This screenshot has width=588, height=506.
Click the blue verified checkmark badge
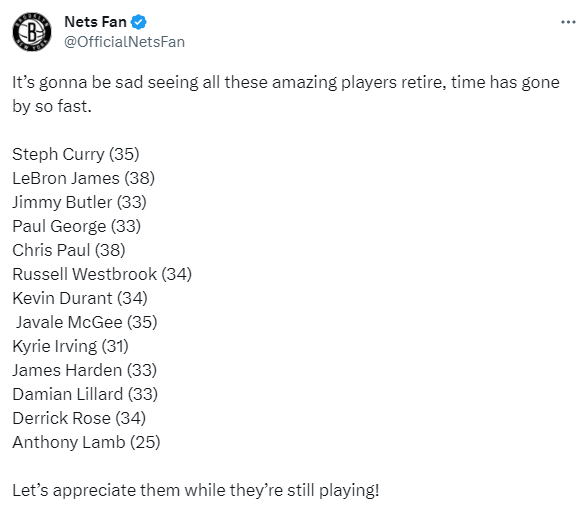138,22
